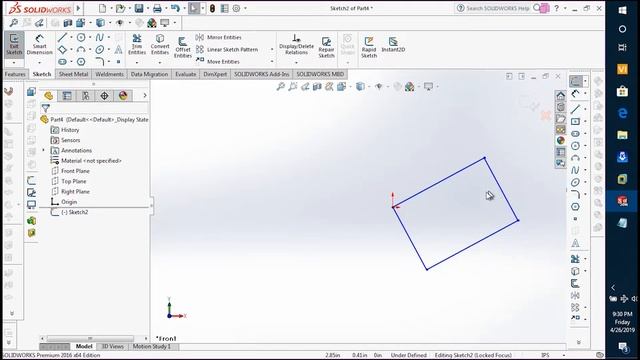Viewport: 640px width, 360px height.
Task: Open the PropertyManager tab icon
Action: (67, 96)
